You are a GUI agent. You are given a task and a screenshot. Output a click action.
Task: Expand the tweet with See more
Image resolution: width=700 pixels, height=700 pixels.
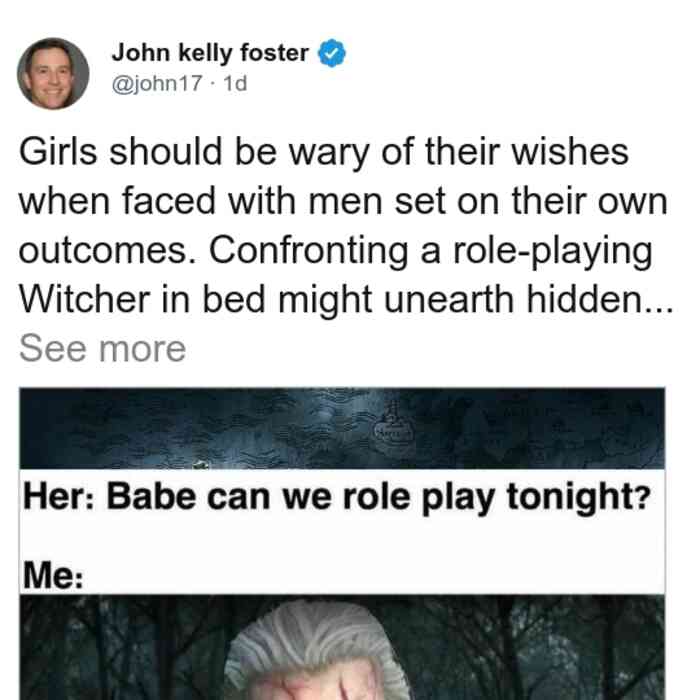point(102,349)
